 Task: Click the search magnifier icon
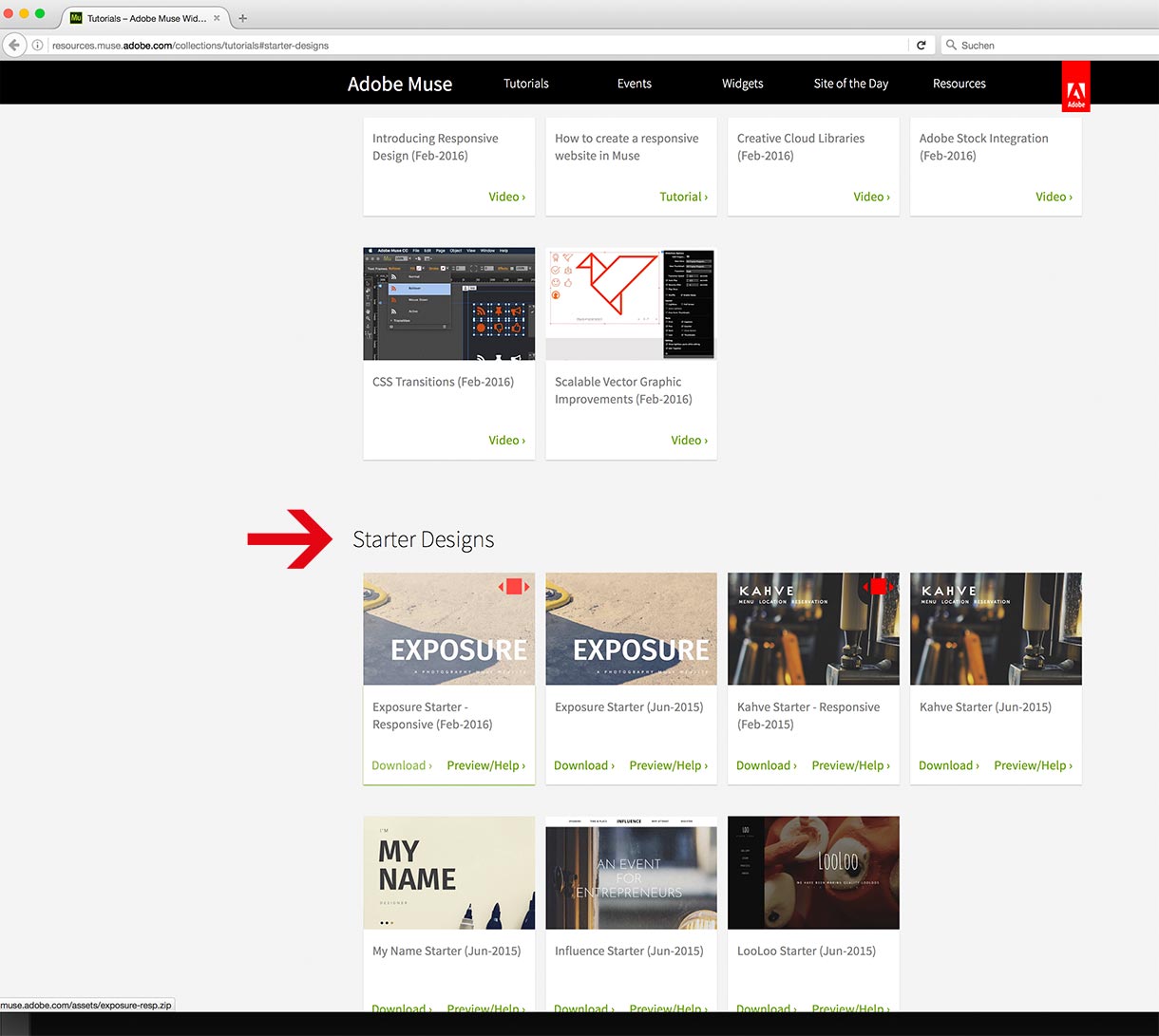[x=951, y=45]
